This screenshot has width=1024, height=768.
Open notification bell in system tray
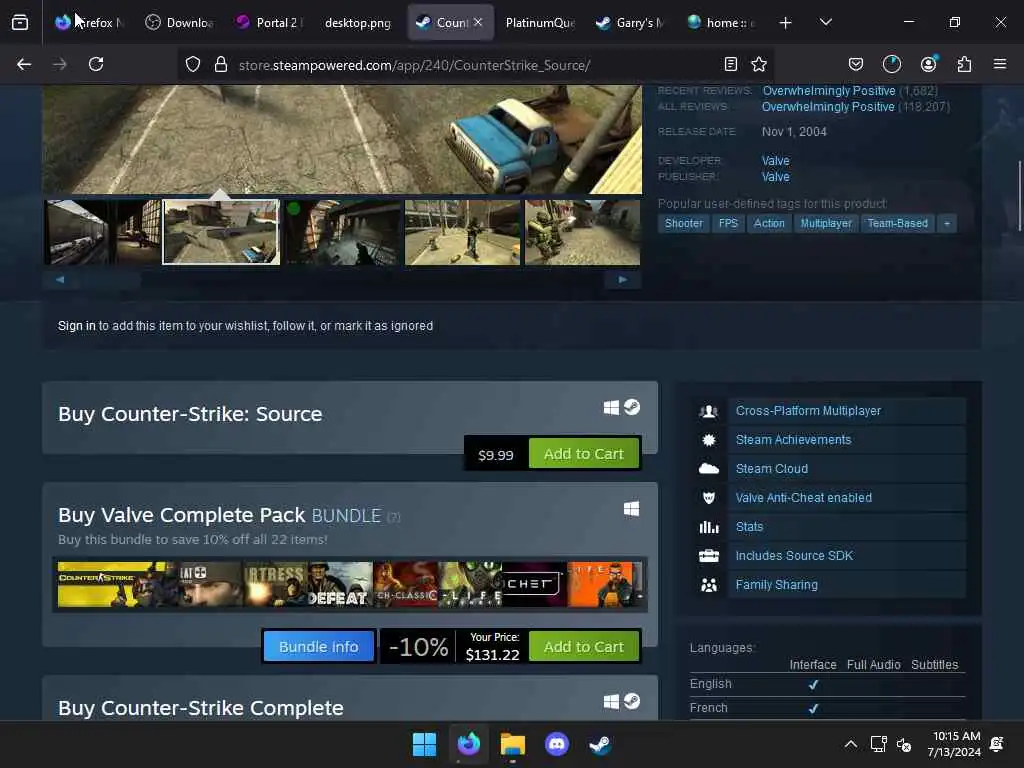coord(997,744)
